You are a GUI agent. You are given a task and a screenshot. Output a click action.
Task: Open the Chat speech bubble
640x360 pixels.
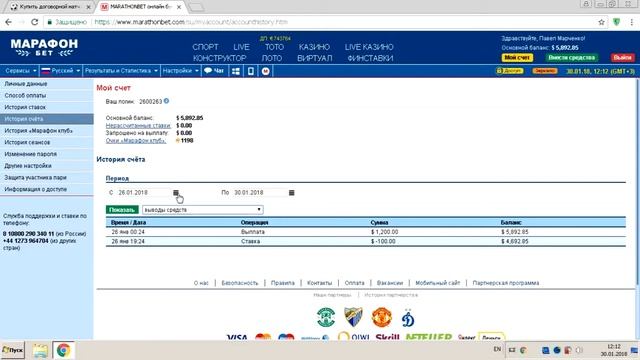[x=214, y=71]
